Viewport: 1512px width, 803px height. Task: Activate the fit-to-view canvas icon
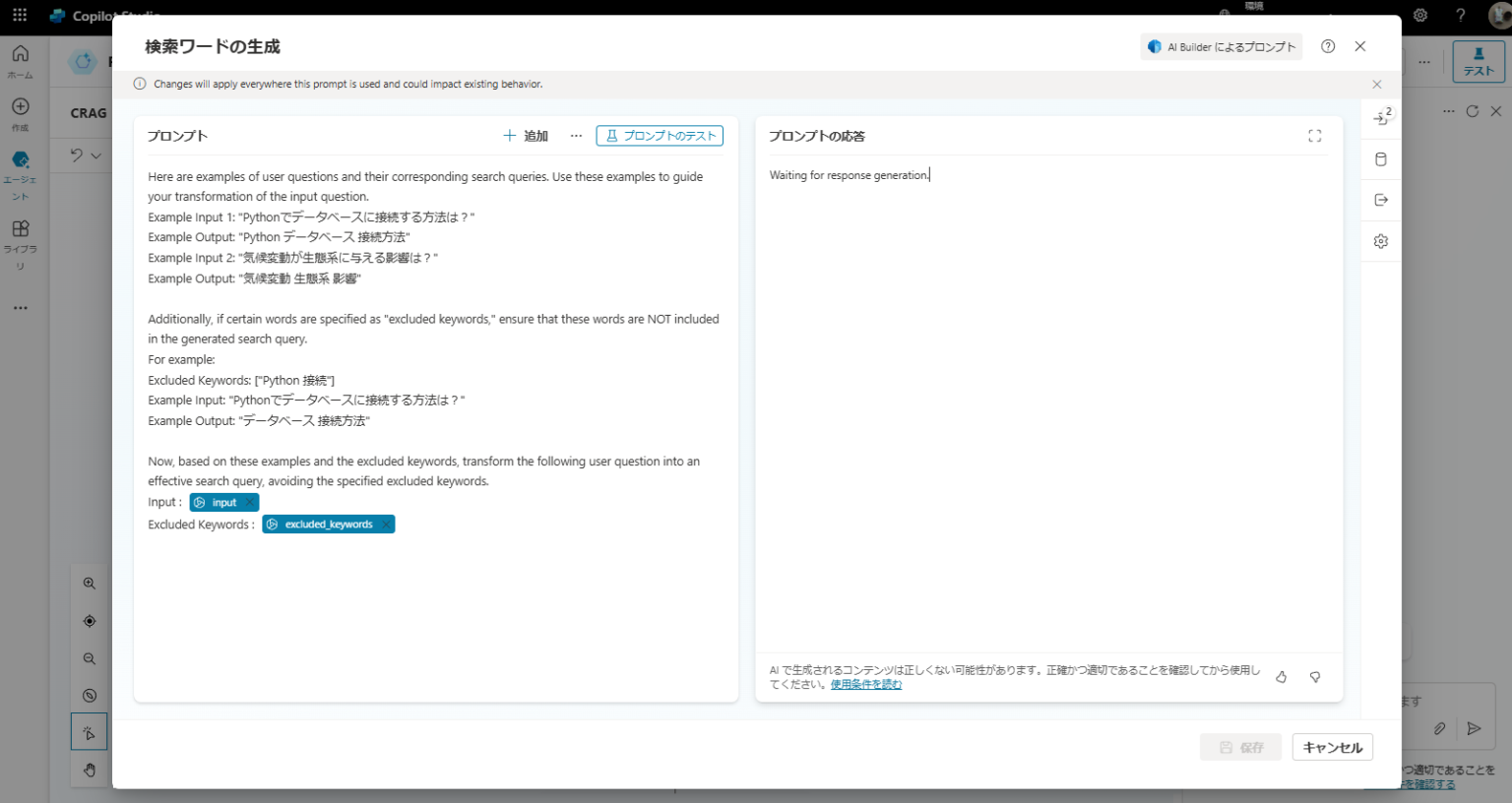pyautogui.click(x=89, y=620)
